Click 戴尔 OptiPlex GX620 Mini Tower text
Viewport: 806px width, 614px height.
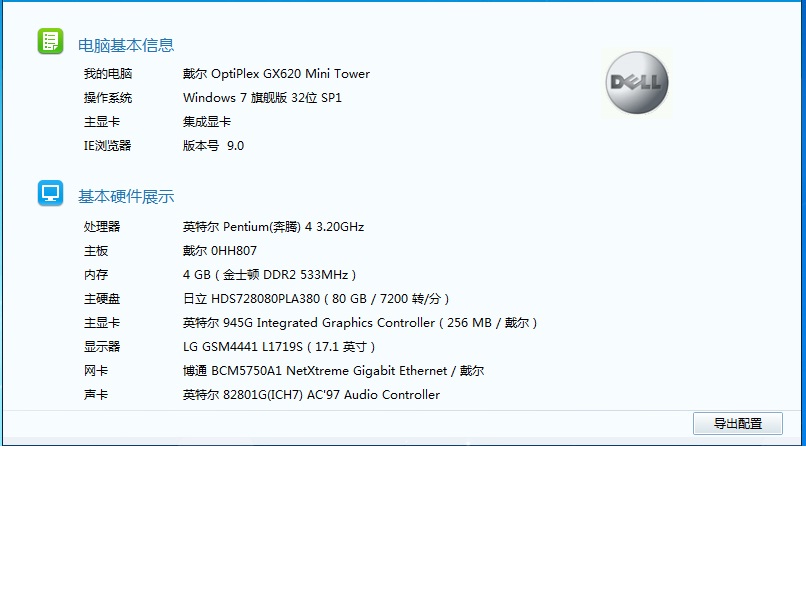pos(276,74)
